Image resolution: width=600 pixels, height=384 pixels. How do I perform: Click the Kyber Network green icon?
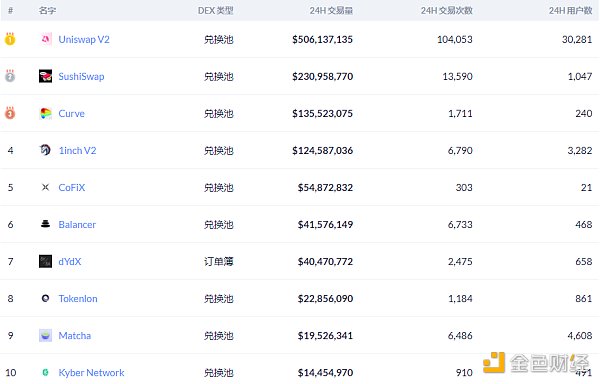pyautogui.click(x=46, y=372)
